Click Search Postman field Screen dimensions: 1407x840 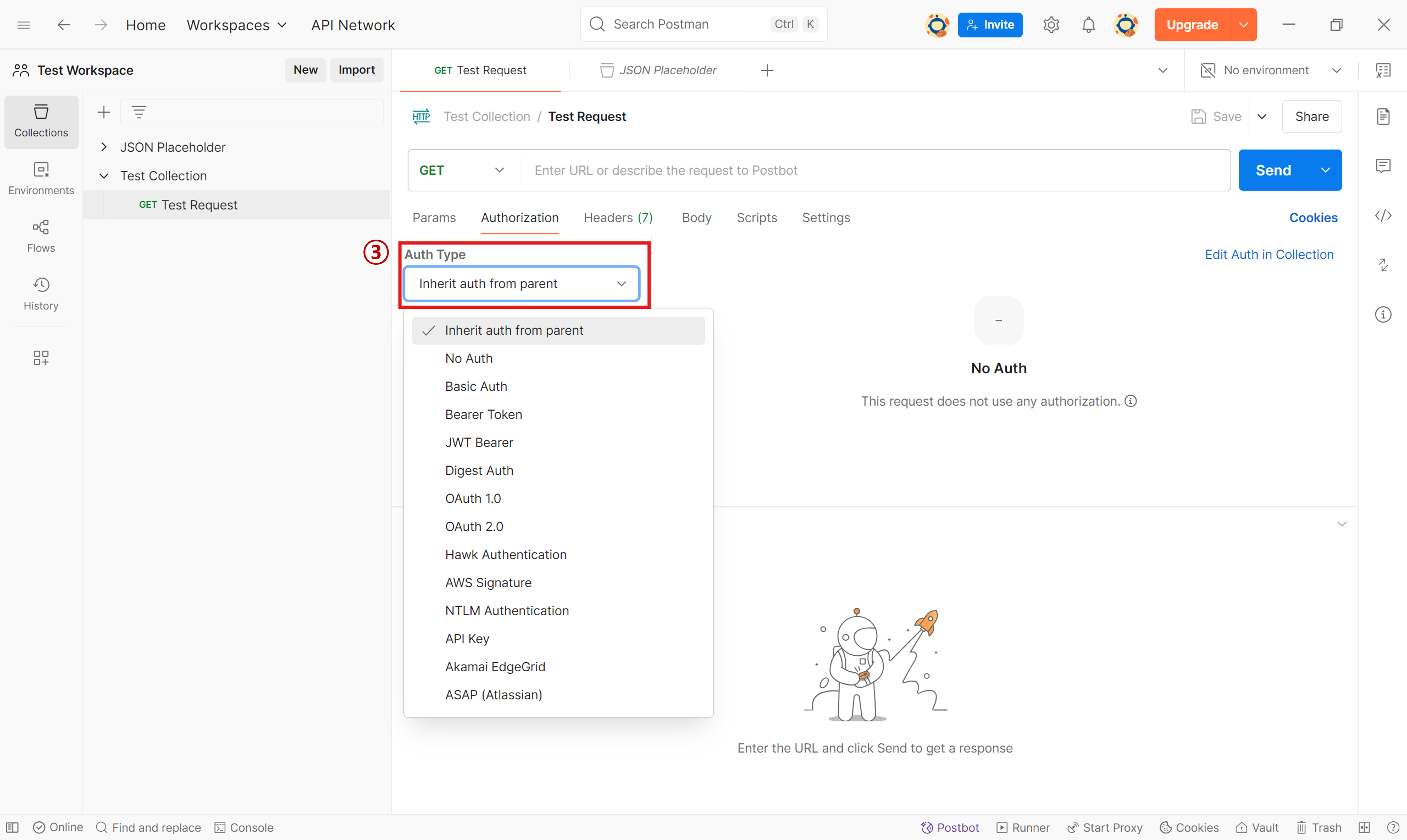tap(703, 24)
